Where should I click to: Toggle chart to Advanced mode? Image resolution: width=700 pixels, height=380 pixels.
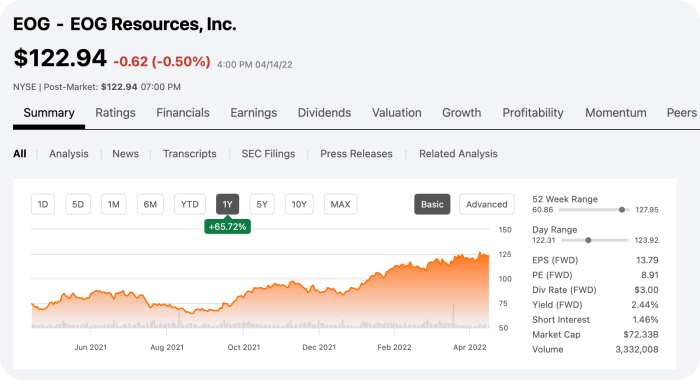(487, 205)
